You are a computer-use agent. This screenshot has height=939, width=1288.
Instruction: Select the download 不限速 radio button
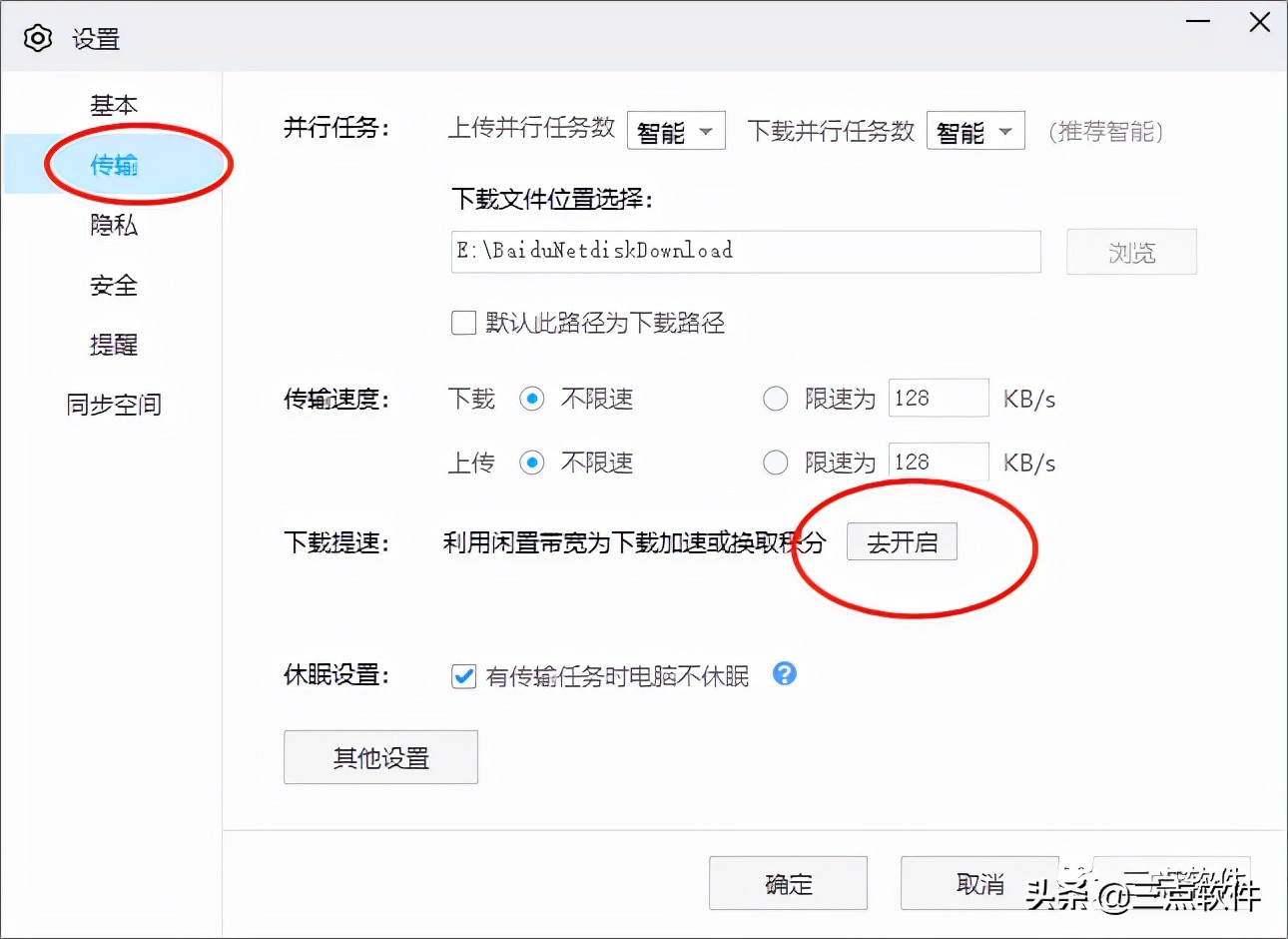click(532, 399)
